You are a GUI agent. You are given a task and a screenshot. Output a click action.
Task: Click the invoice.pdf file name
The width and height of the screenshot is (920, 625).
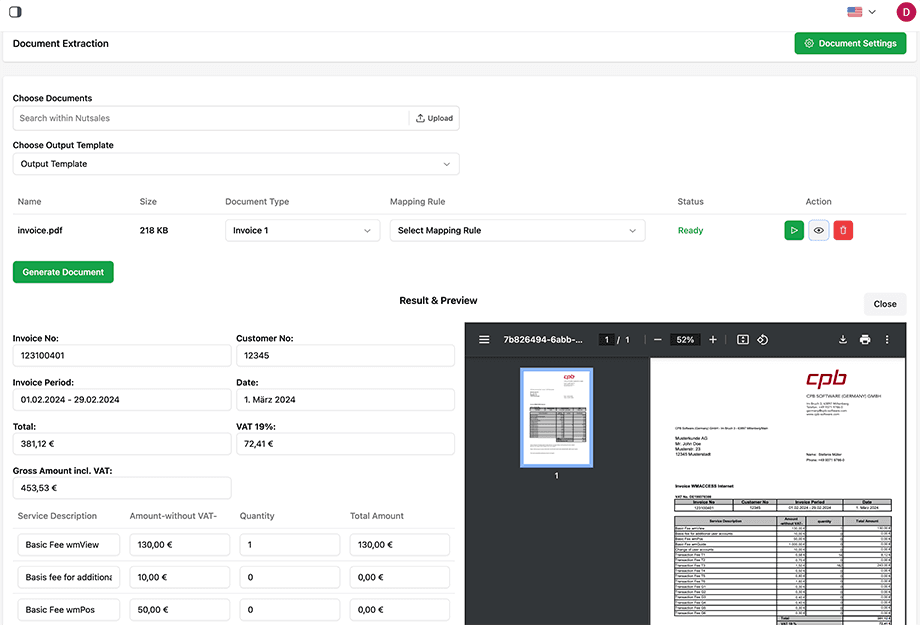click(40, 231)
